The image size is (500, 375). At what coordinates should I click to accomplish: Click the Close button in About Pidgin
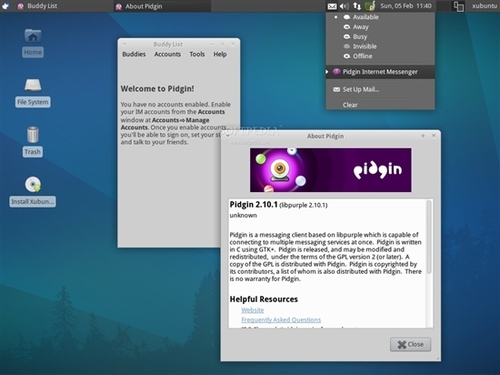pos(411,344)
